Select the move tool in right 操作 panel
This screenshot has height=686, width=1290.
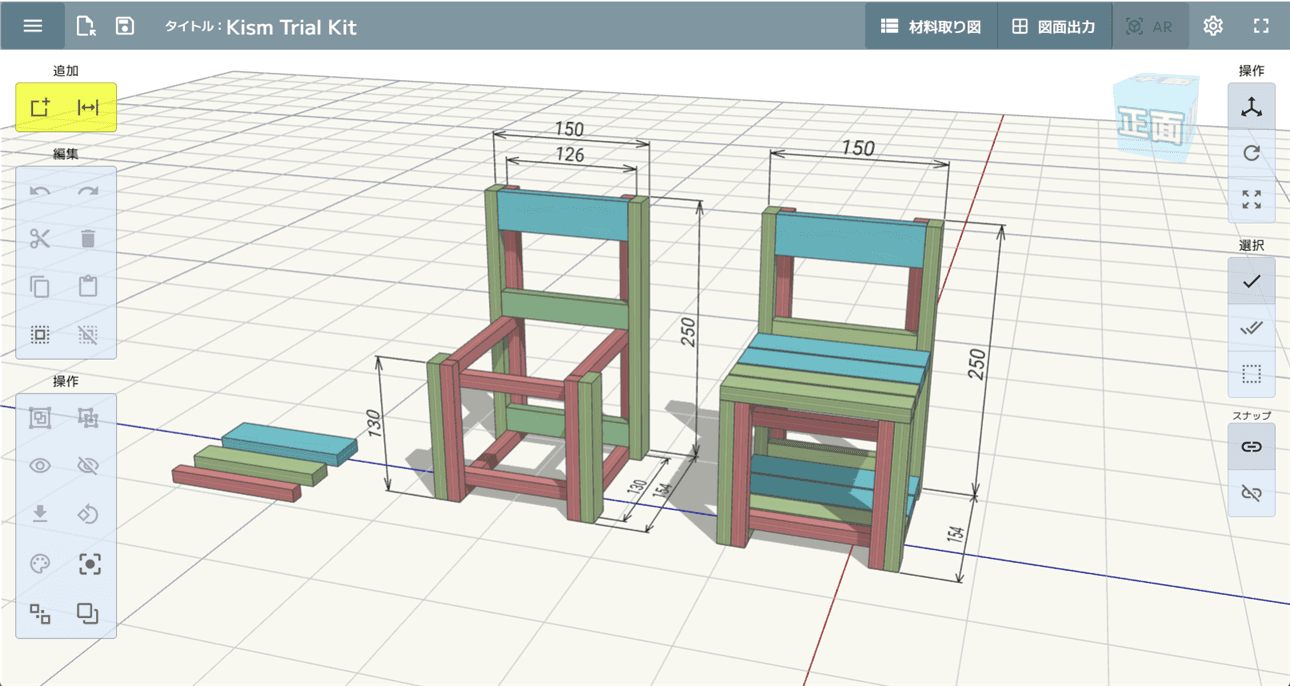click(1251, 107)
